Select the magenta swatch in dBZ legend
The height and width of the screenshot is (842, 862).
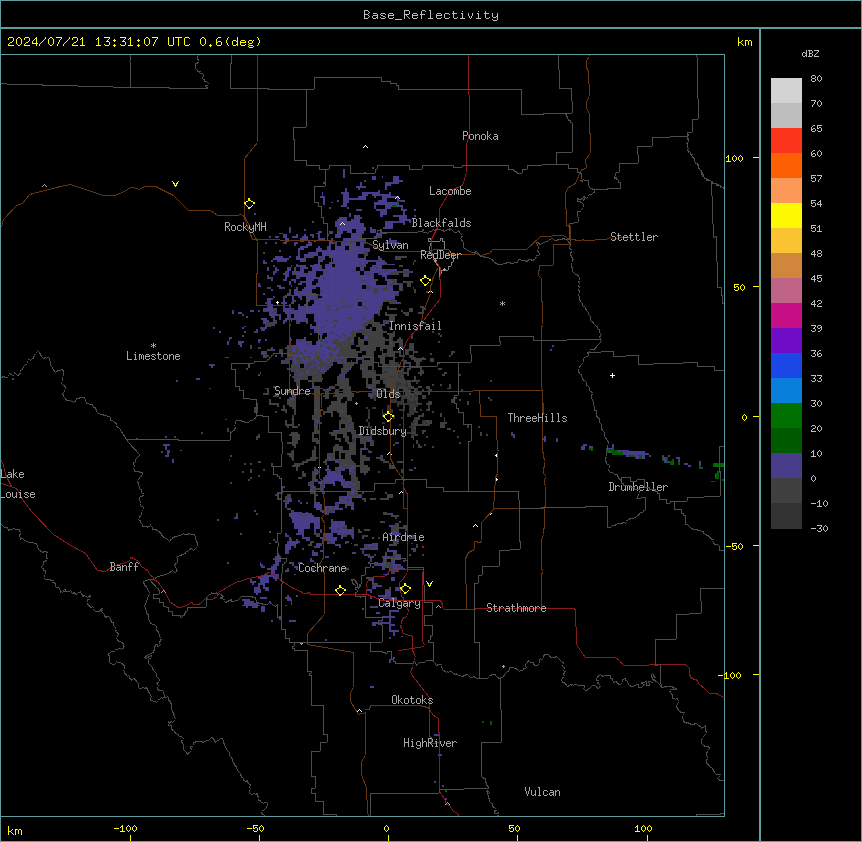786,315
